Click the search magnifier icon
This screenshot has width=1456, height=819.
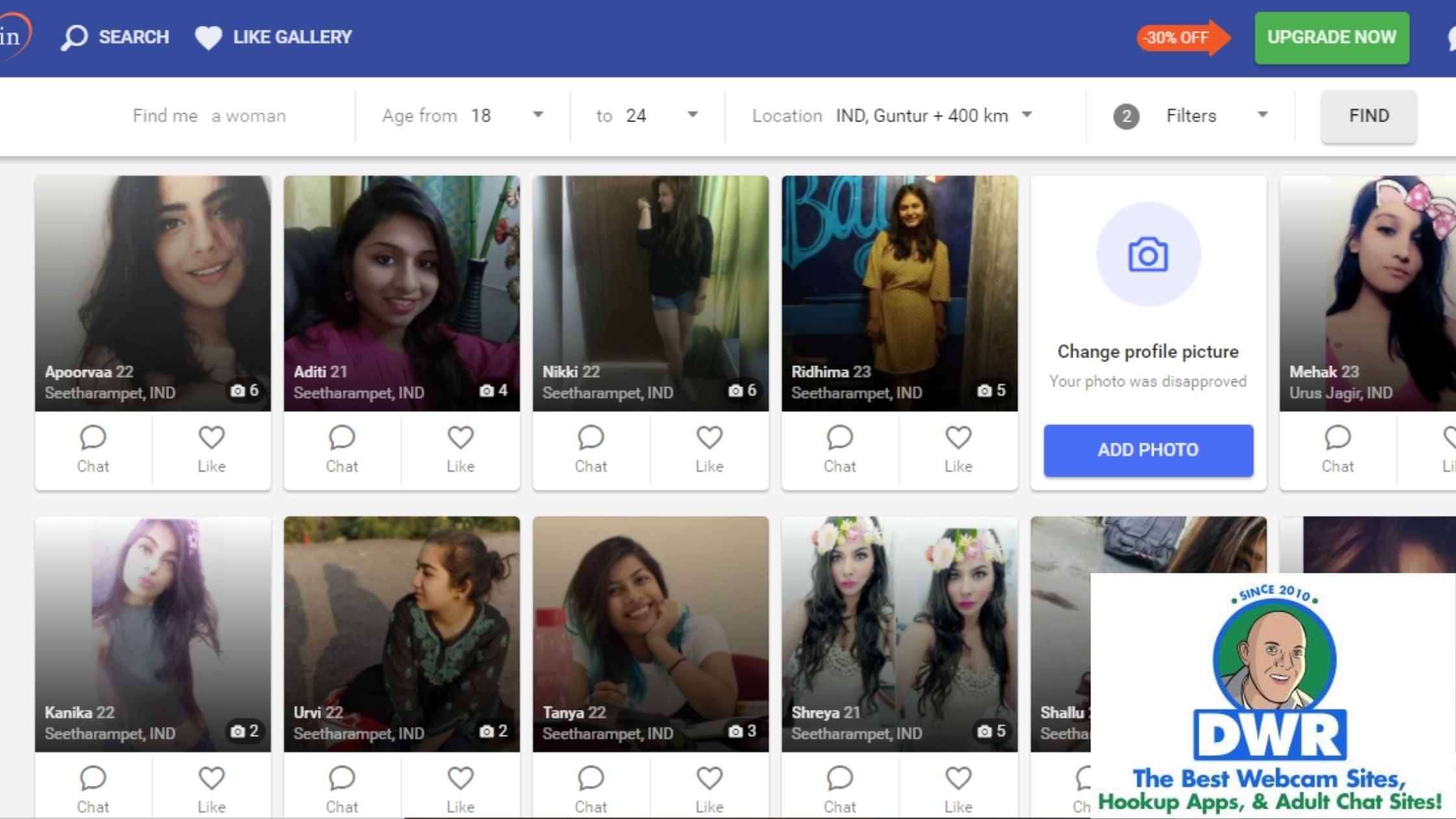[74, 37]
